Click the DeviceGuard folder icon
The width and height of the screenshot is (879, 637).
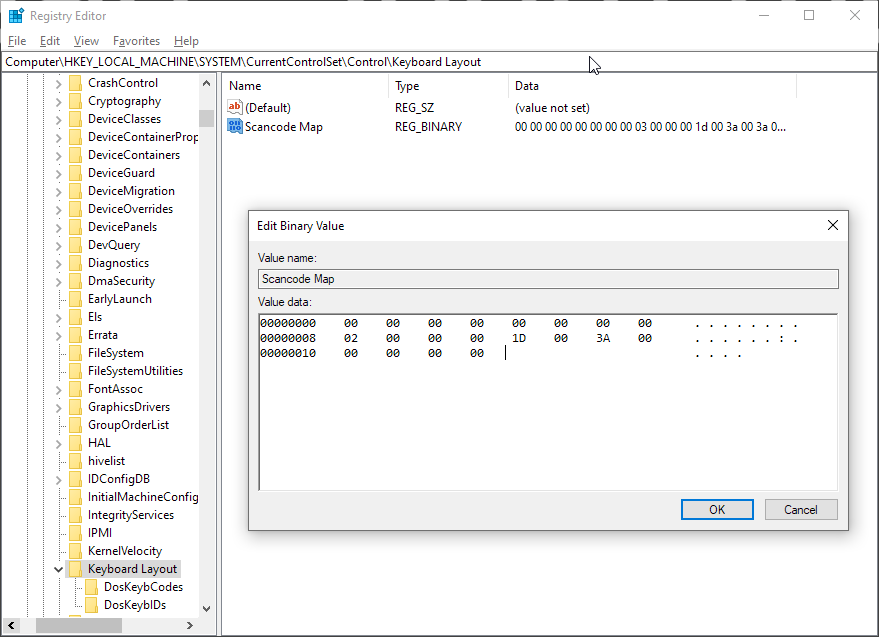[75, 173]
